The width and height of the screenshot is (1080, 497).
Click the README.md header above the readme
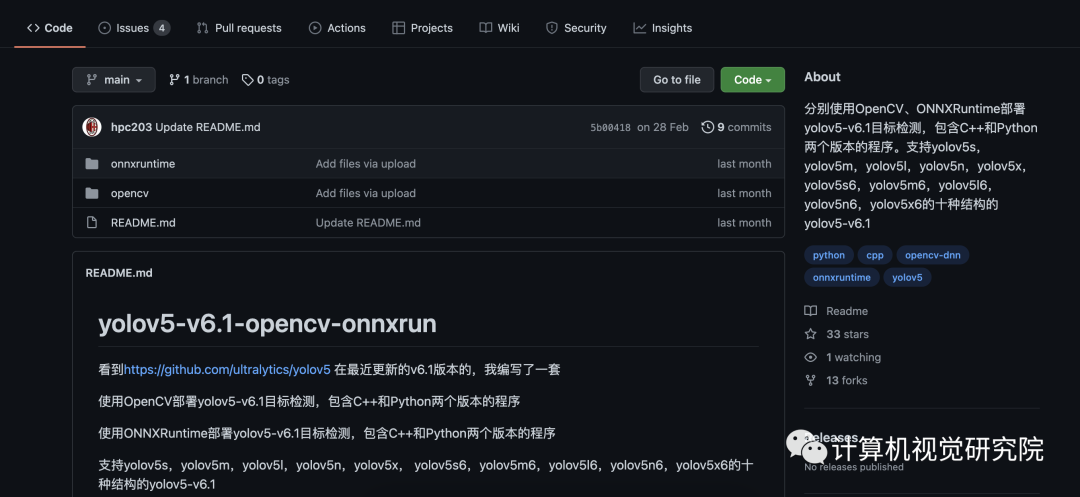[118, 273]
